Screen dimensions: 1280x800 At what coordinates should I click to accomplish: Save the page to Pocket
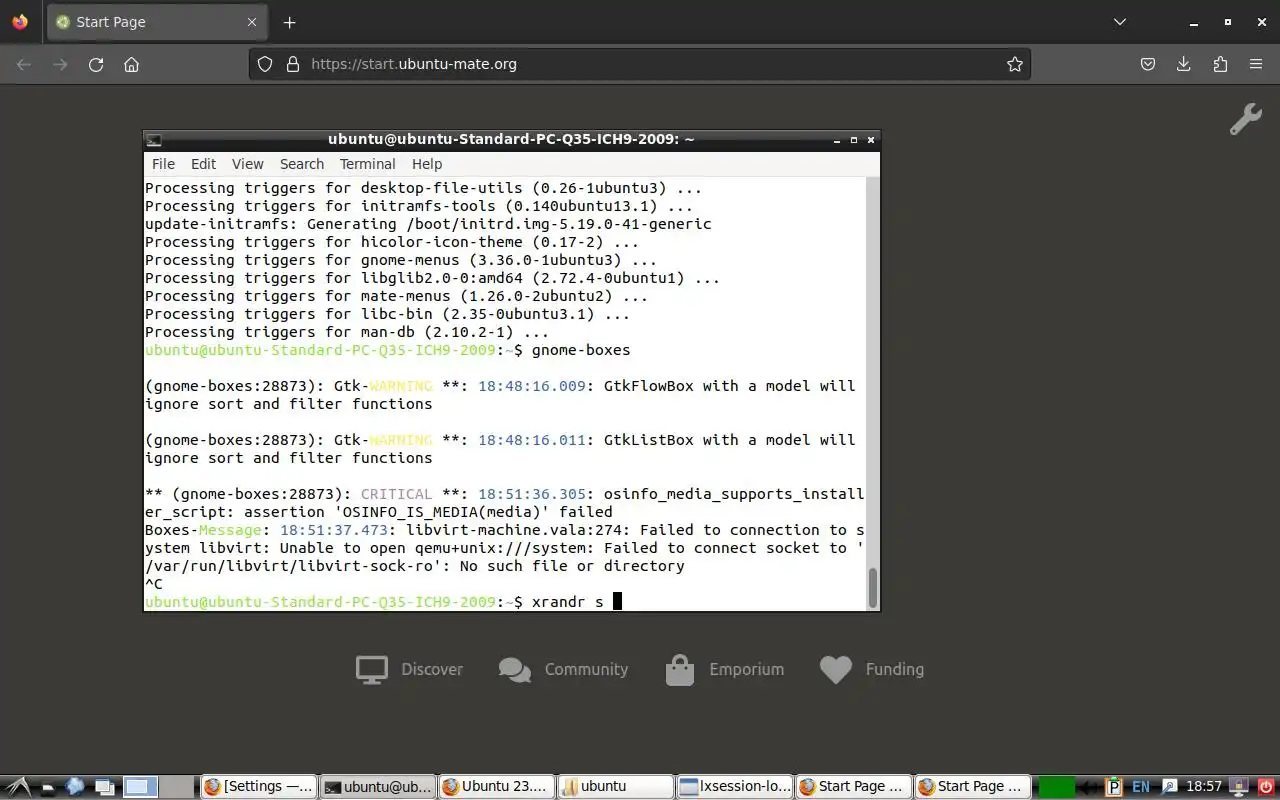1148,64
